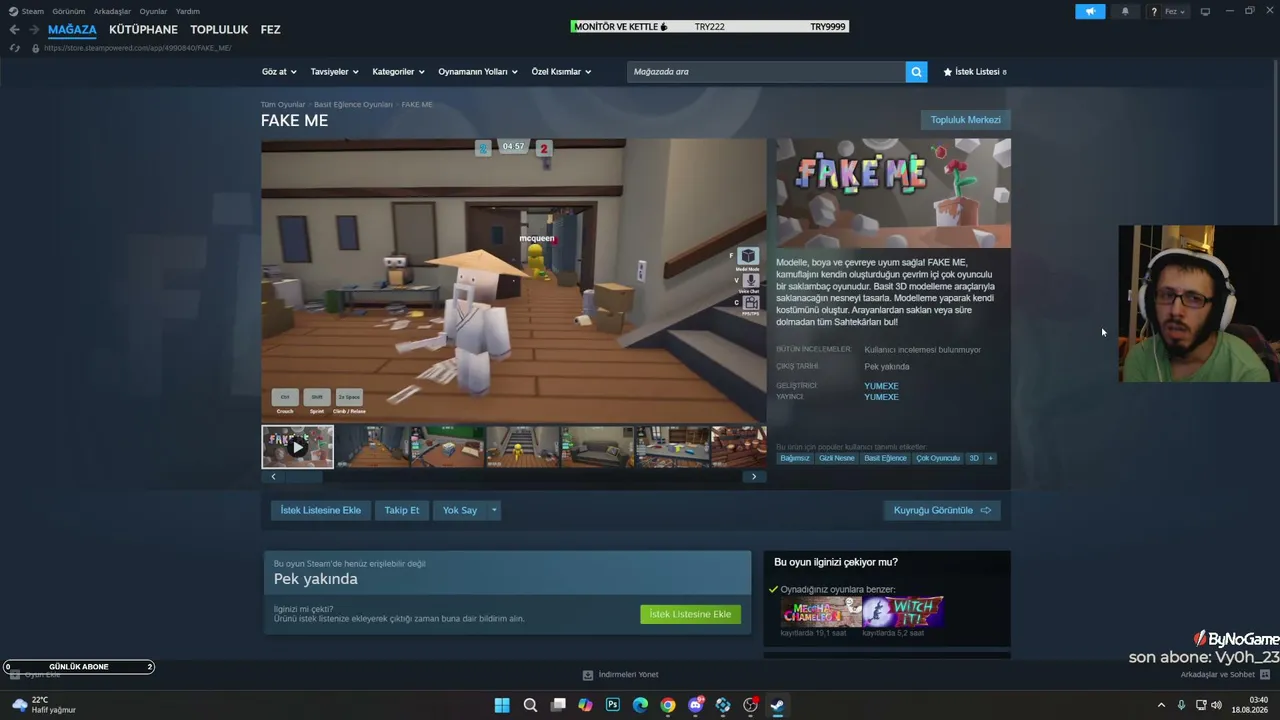The width and height of the screenshot is (1280, 720).
Task: Switch to Big Picture mode monitor icon
Action: [1205, 12]
